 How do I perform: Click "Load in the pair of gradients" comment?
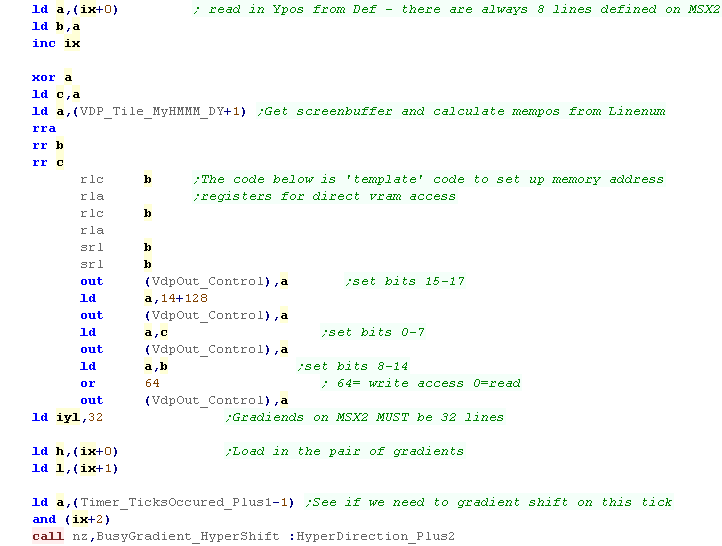click(344, 452)
